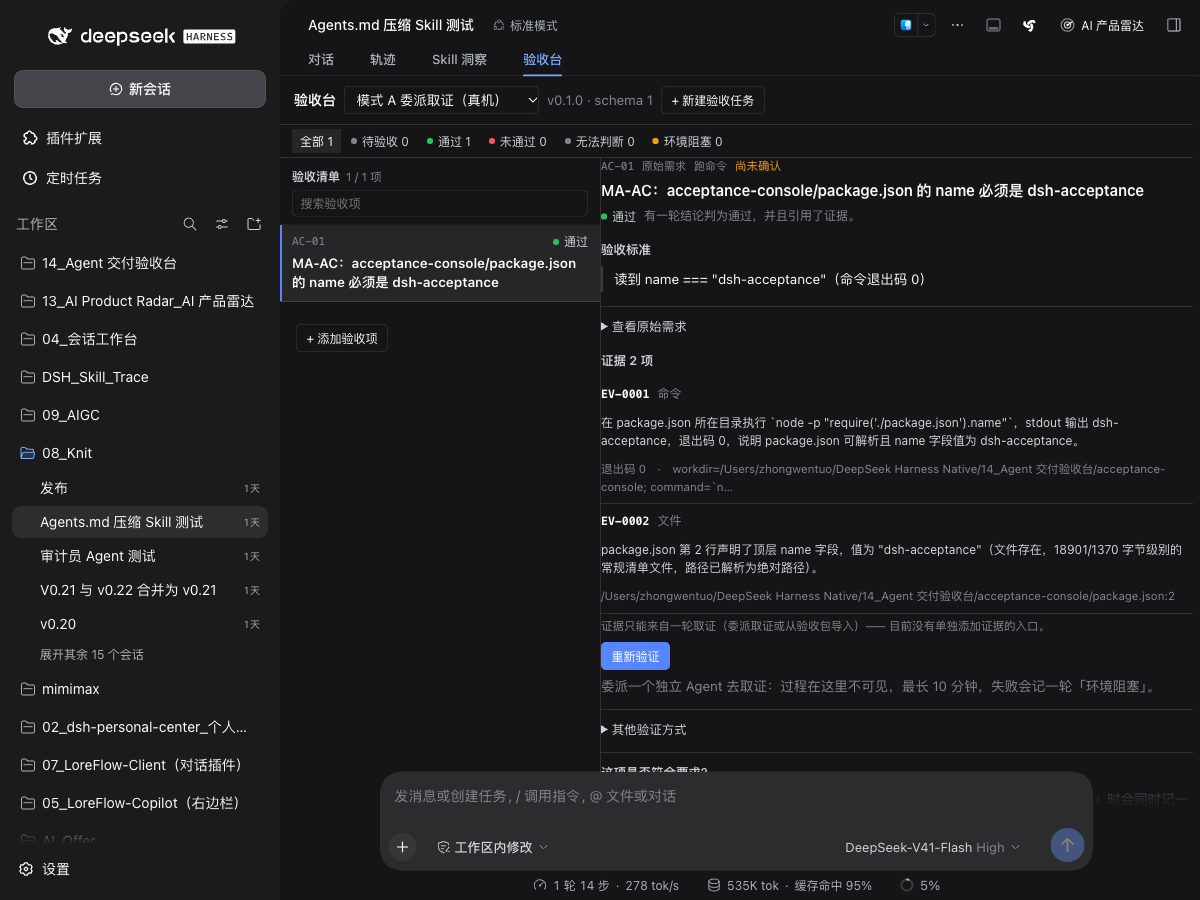
Task: Send message with the arrow button
Action: [x=1067, y=846]
